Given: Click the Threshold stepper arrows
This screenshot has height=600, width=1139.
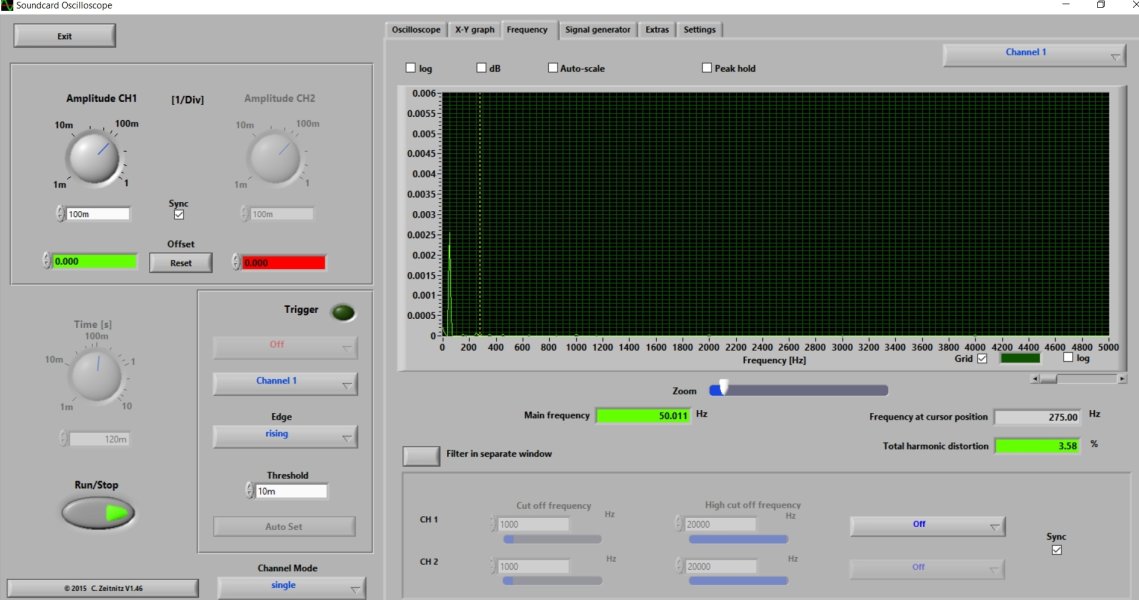Looking at the screenshot, I should click(249, 491).
